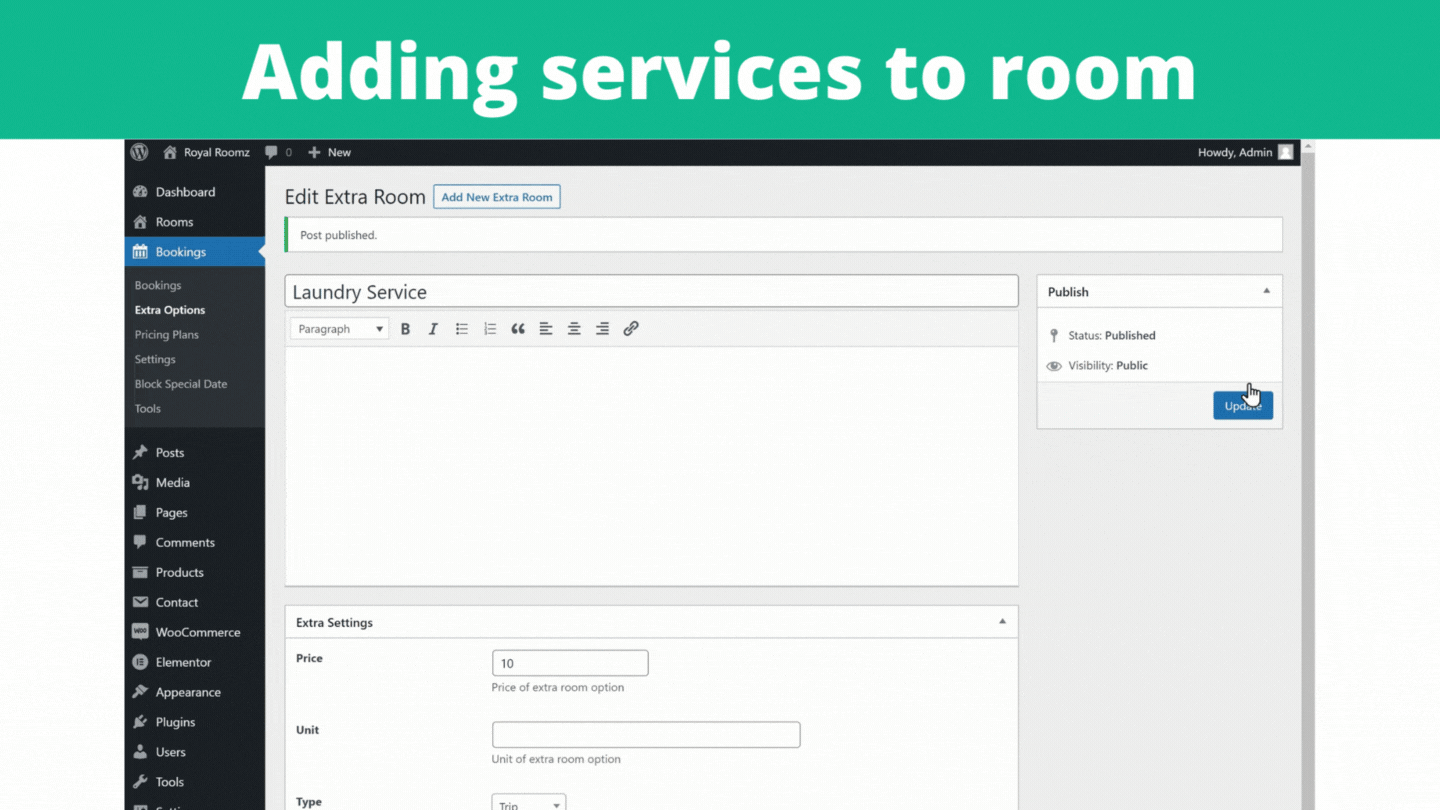Click Add New Extra Room button
Image resolution: width=1440 pixels, height=810 pixels.
(x=497, y=197)
